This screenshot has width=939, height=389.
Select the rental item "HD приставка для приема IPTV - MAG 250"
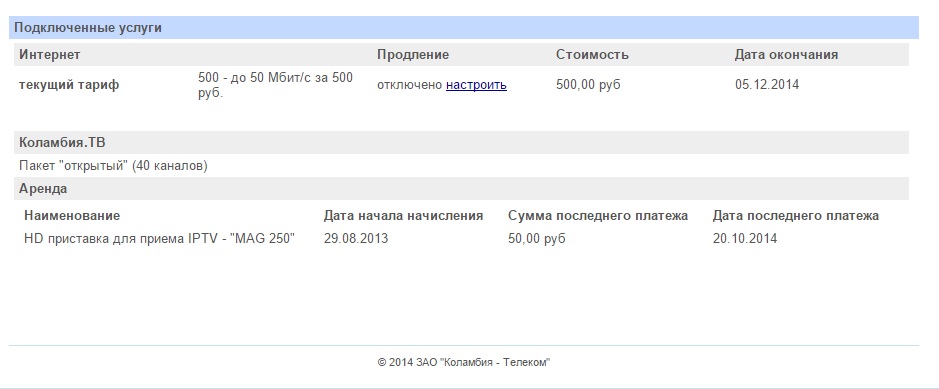159,239
